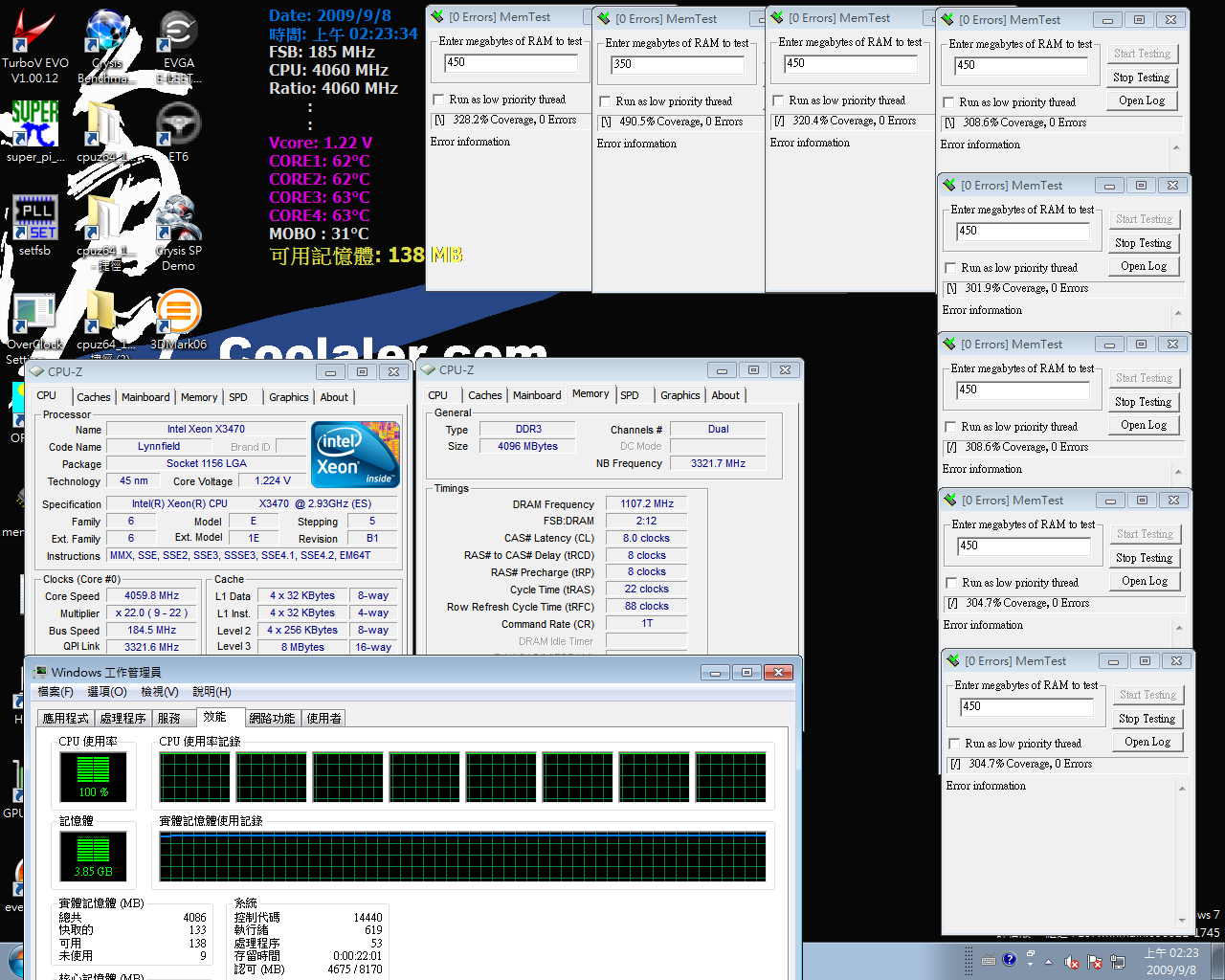Tick low priority thread in 320.4% coverage MemTest
Viewport: 1225px width, 980px height.
click(778, 100)
